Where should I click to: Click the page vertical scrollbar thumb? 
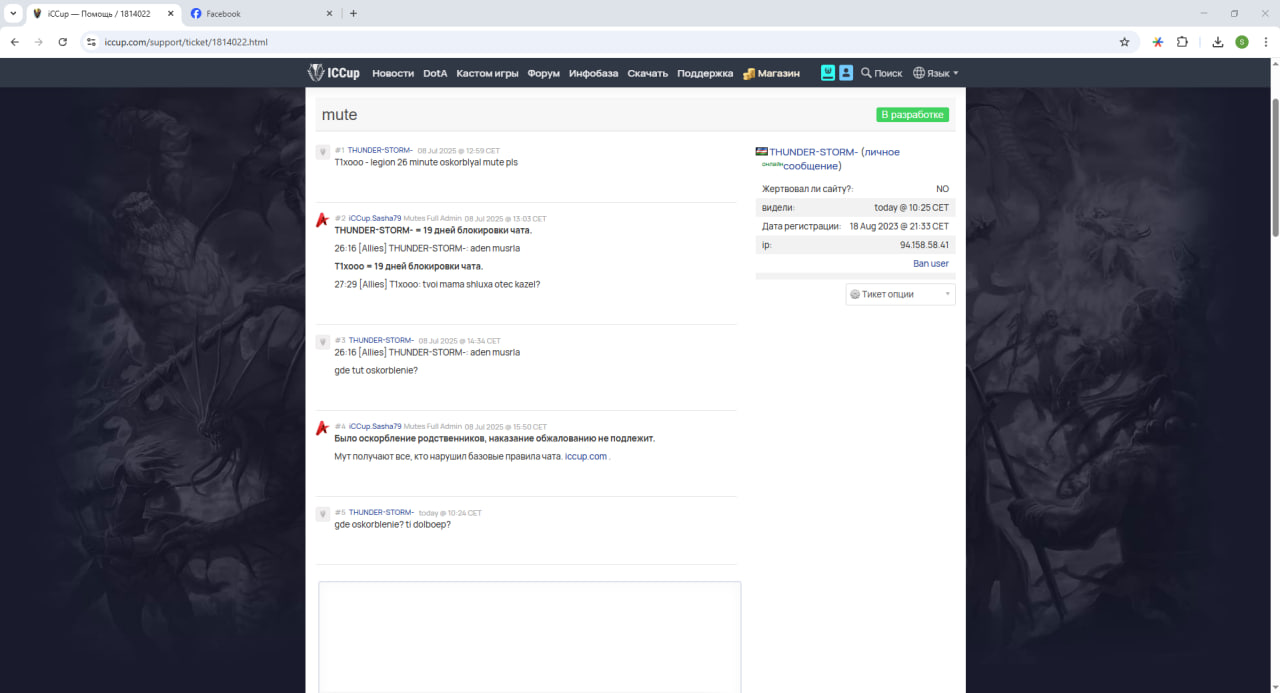pyautogui.click(x=1275, y=167)
